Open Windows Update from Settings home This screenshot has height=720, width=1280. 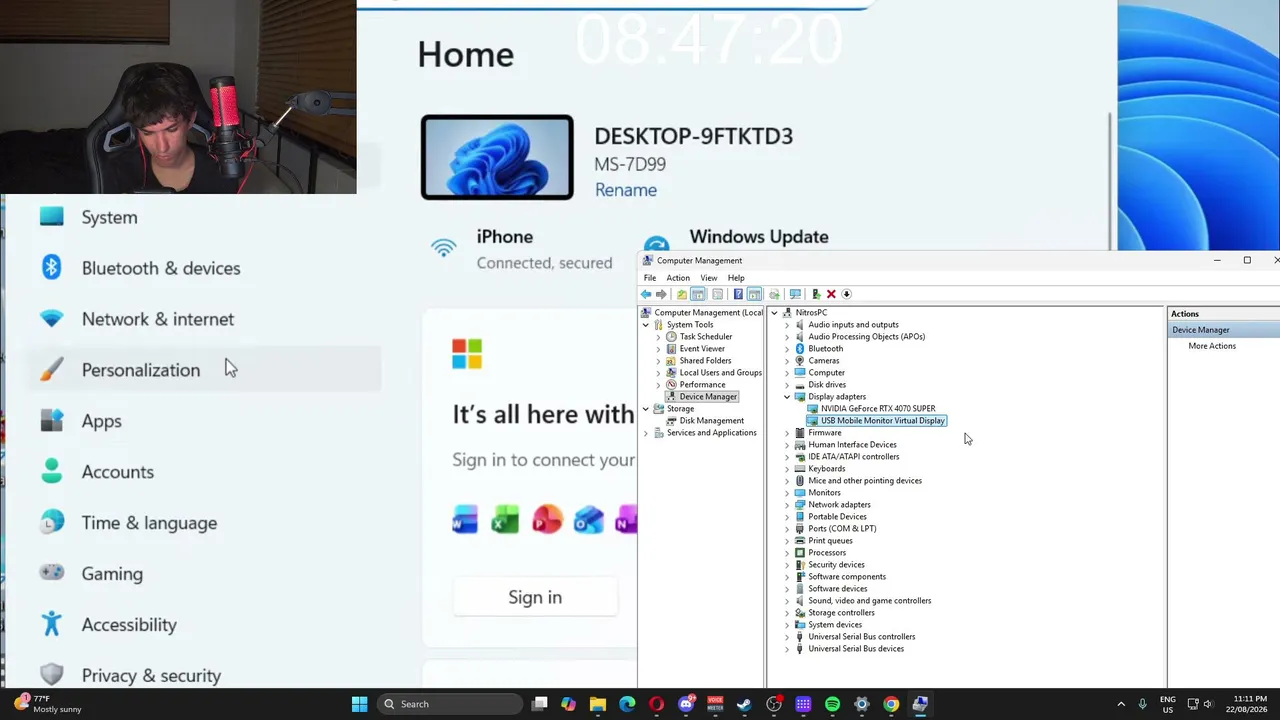(759, 237)
